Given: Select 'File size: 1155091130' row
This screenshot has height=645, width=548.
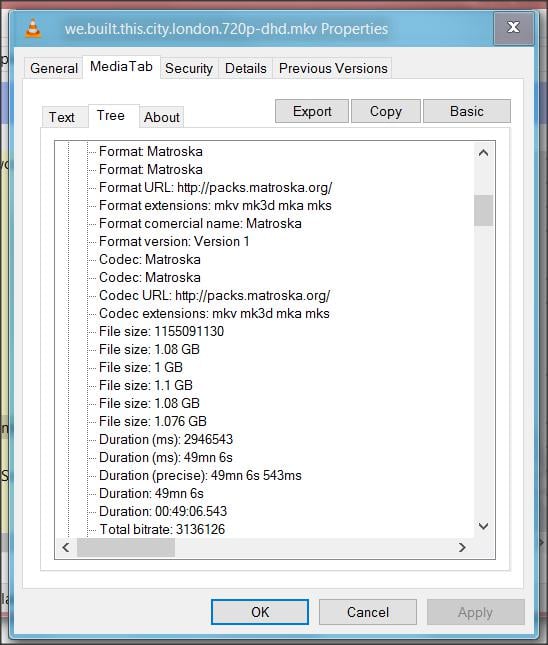Looking at the screenshot, I should (x=161, y=332).
